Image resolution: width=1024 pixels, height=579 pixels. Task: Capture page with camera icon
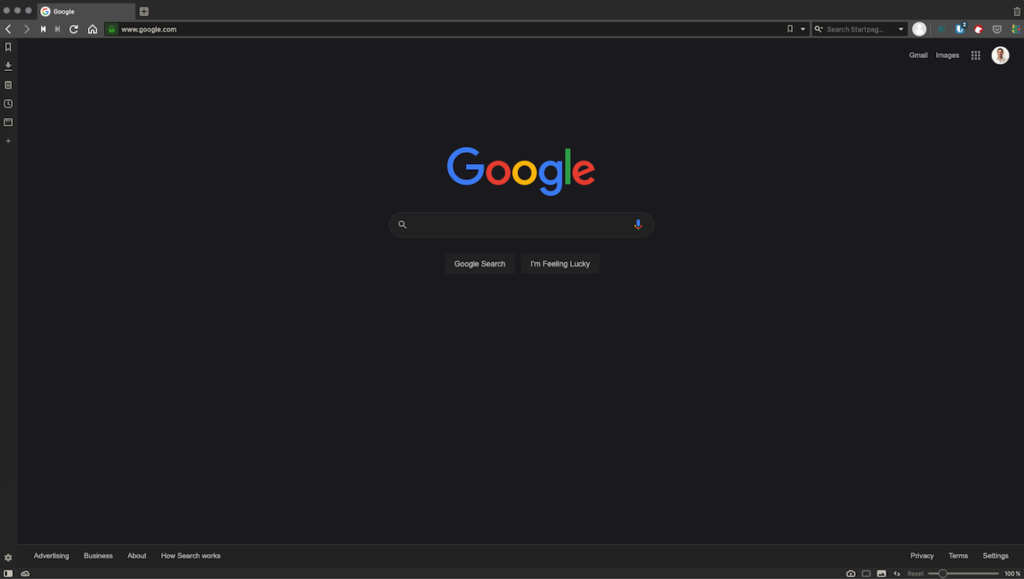click(x=850, y=573)
